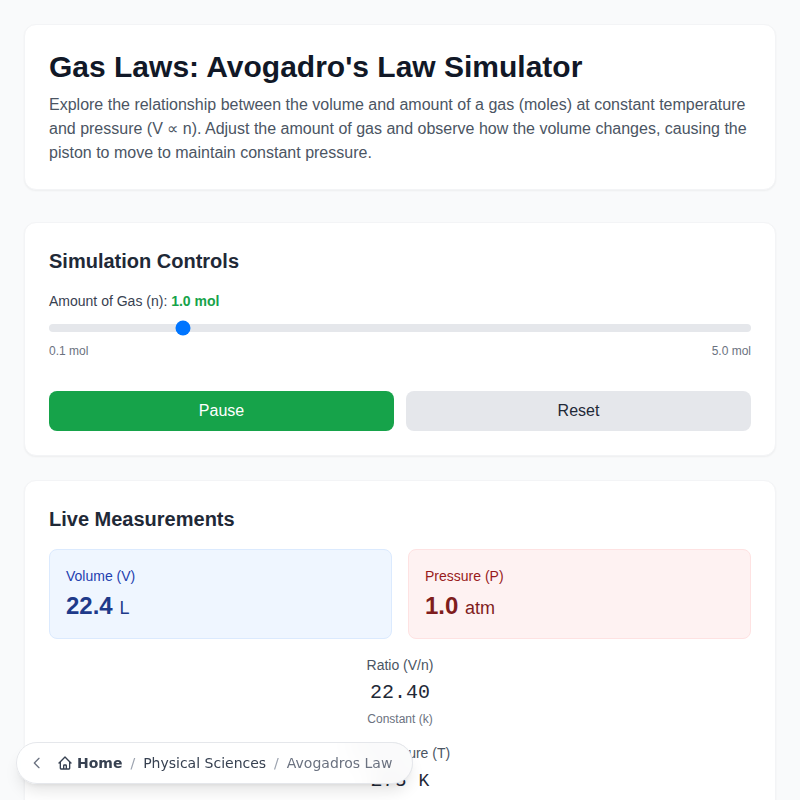
Task: Click the Ratio (V/n) value 22.40
Action: click(x=399, y=691)
